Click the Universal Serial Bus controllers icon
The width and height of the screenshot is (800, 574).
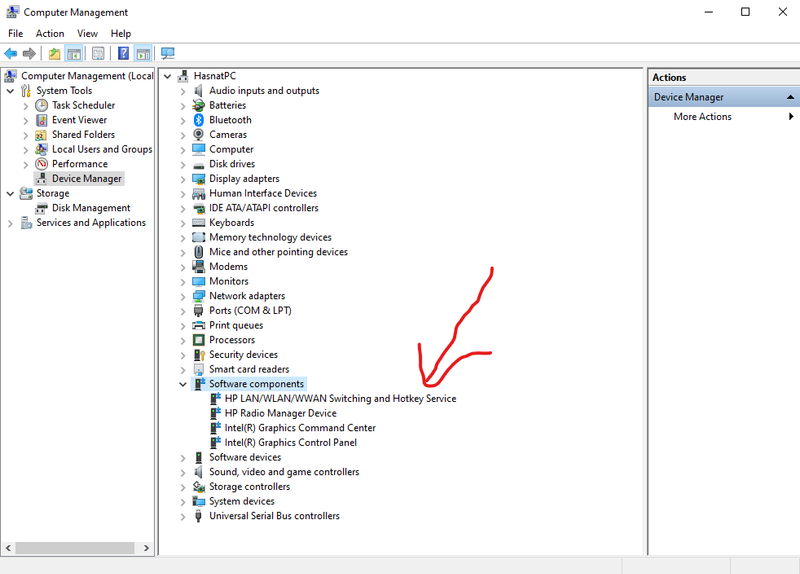198,516
